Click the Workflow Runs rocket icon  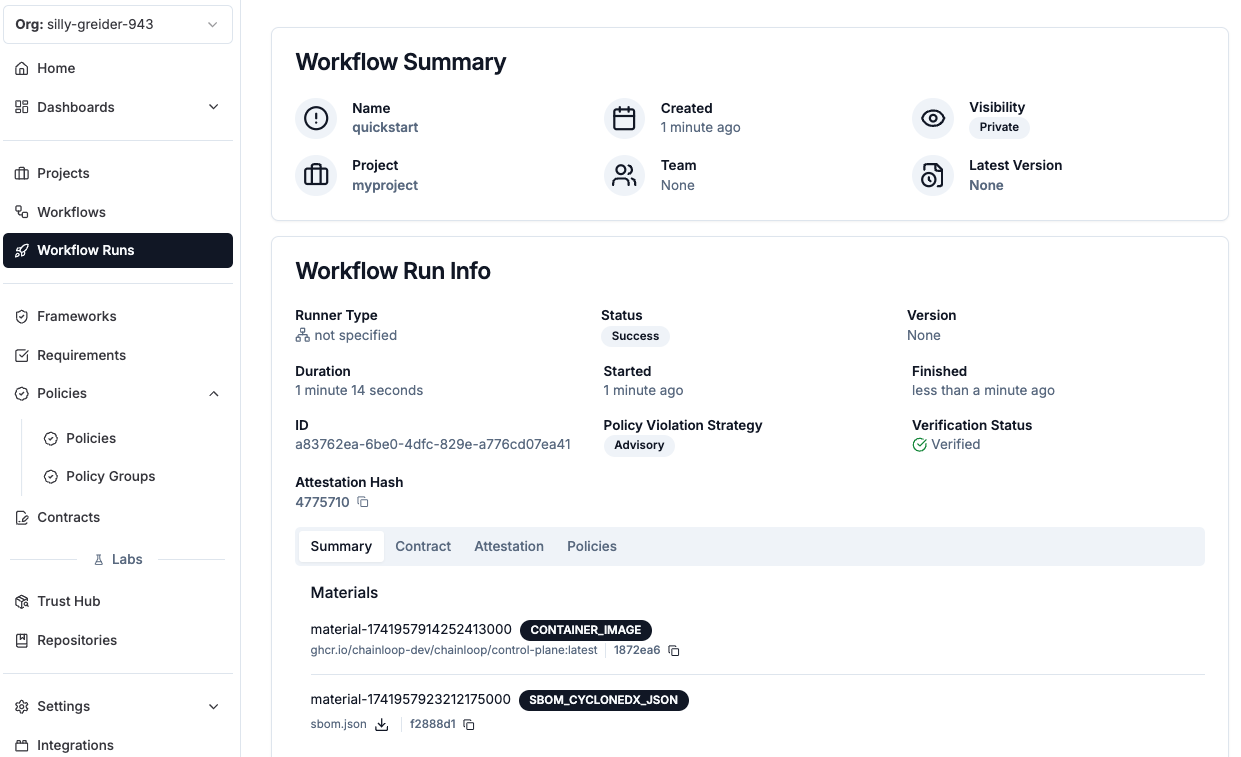[22, 250]
